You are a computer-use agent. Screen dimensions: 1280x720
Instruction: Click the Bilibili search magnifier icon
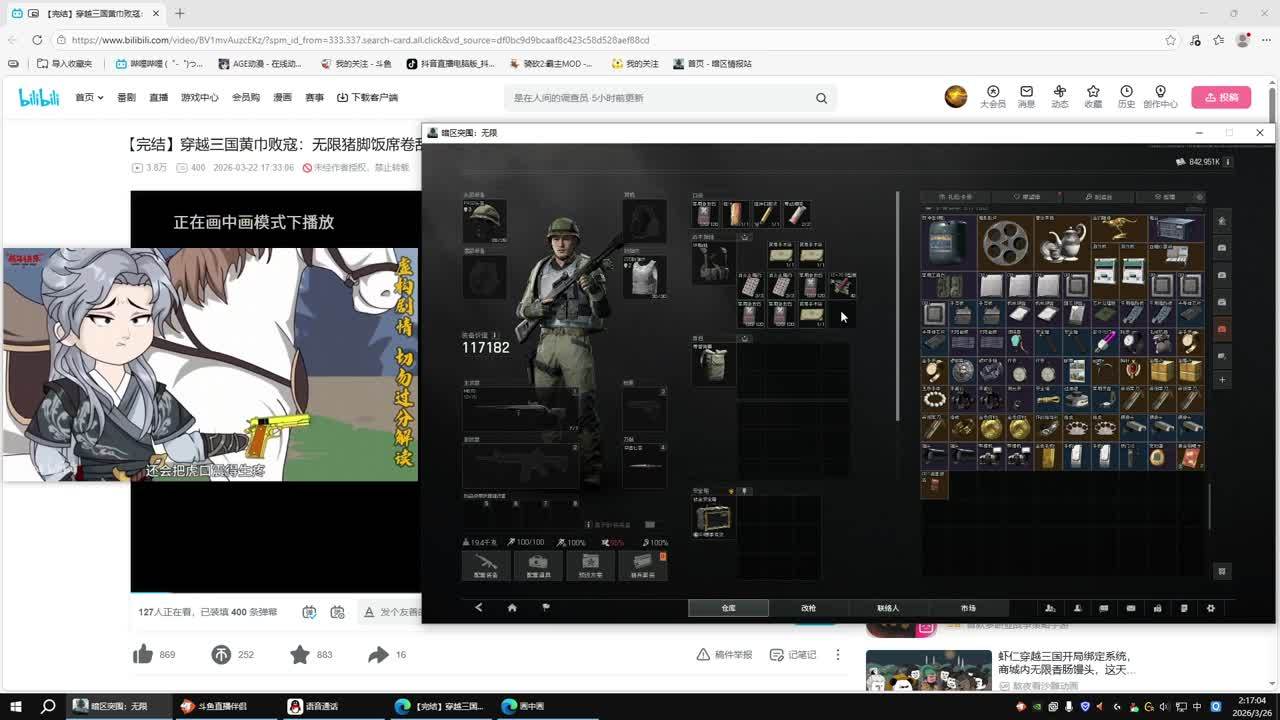pos(821,98)
